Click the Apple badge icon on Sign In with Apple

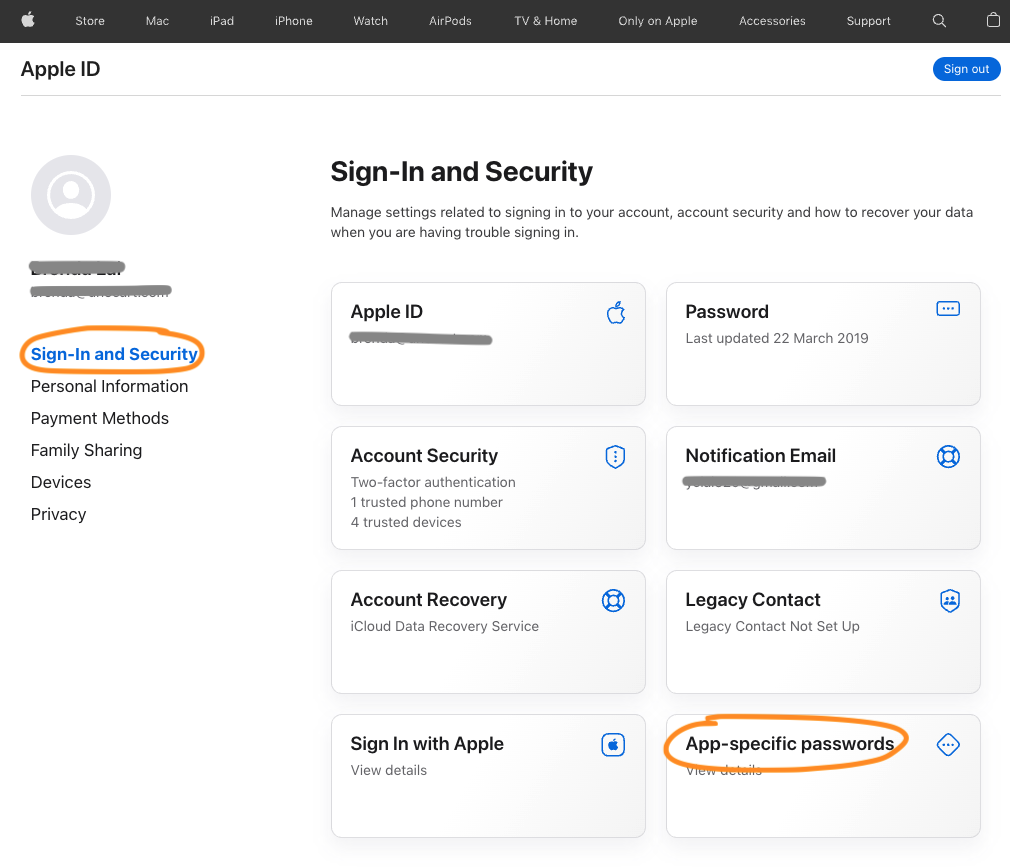(613, 745)
